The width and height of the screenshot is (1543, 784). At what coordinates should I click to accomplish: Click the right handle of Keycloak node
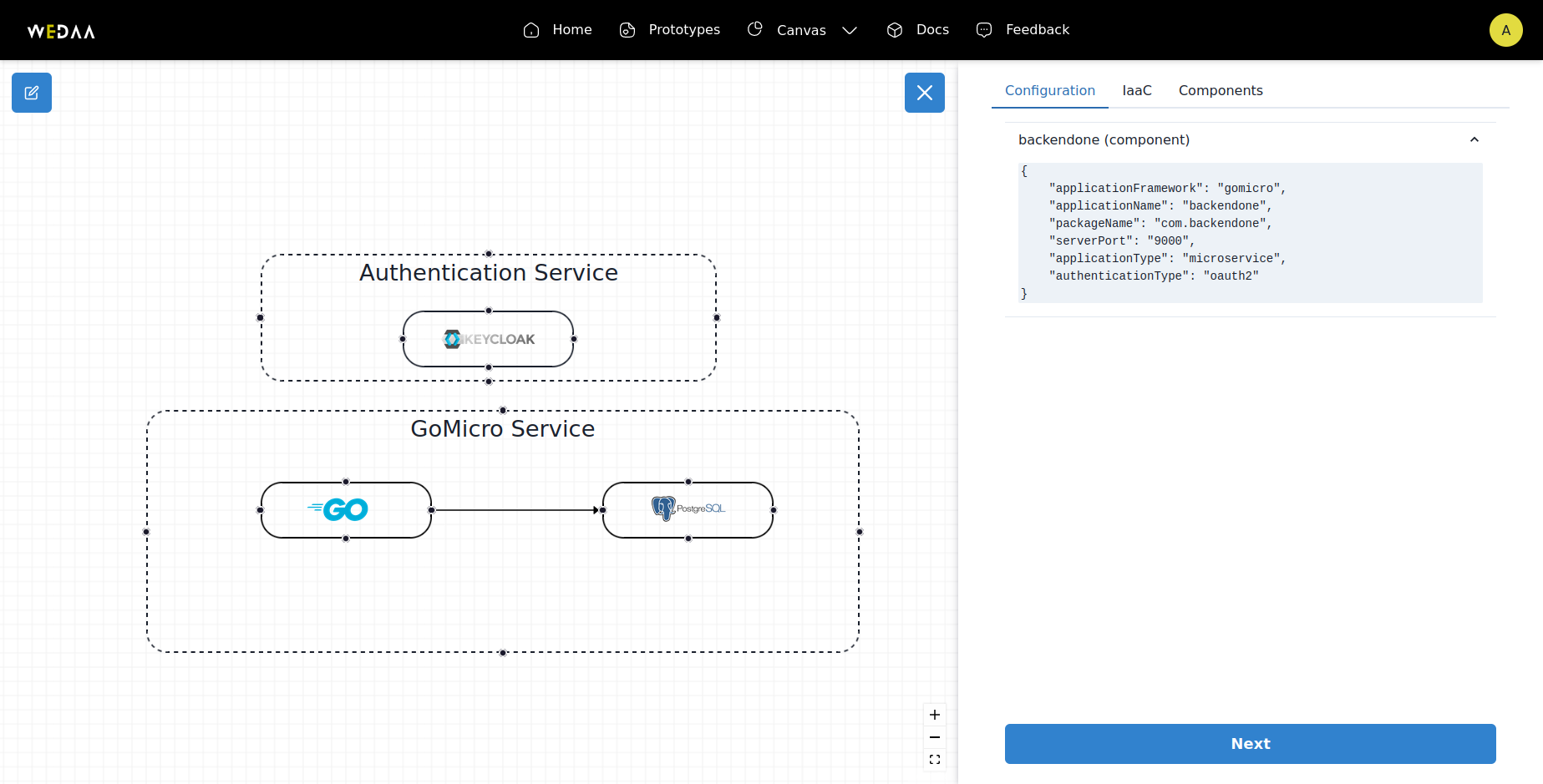point(574,339)
